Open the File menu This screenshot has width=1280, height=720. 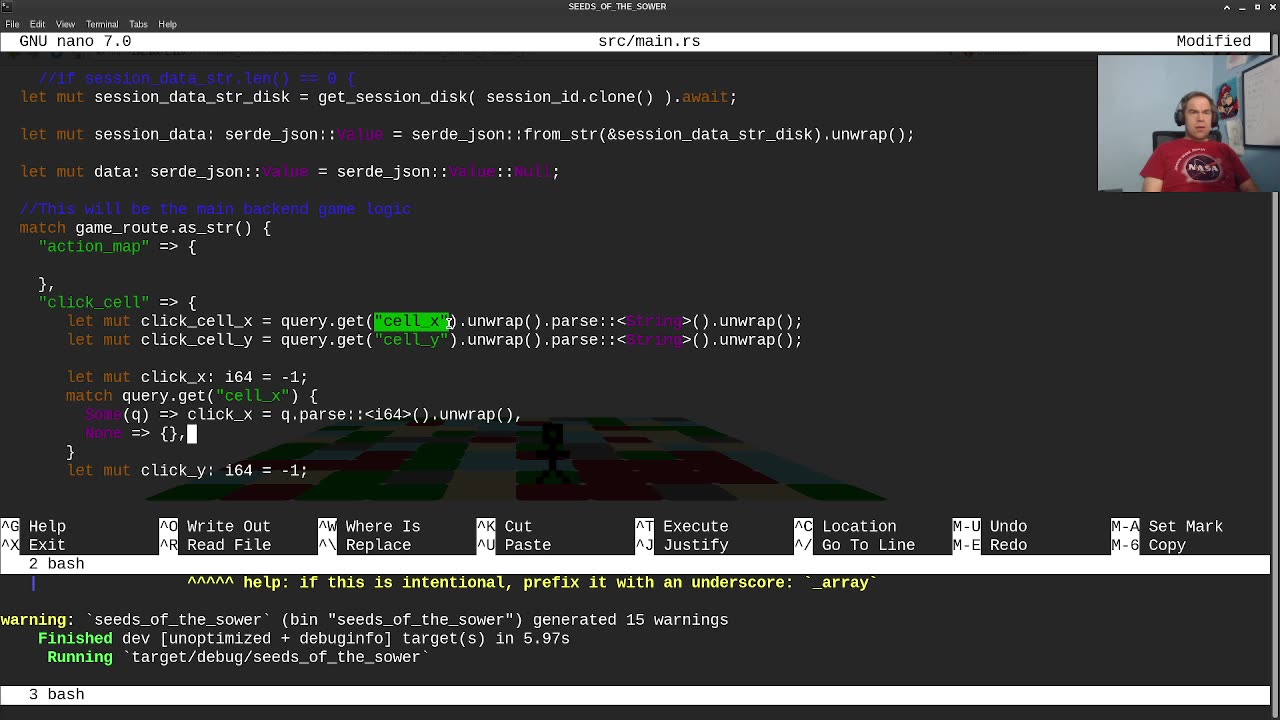pos(12,24)
